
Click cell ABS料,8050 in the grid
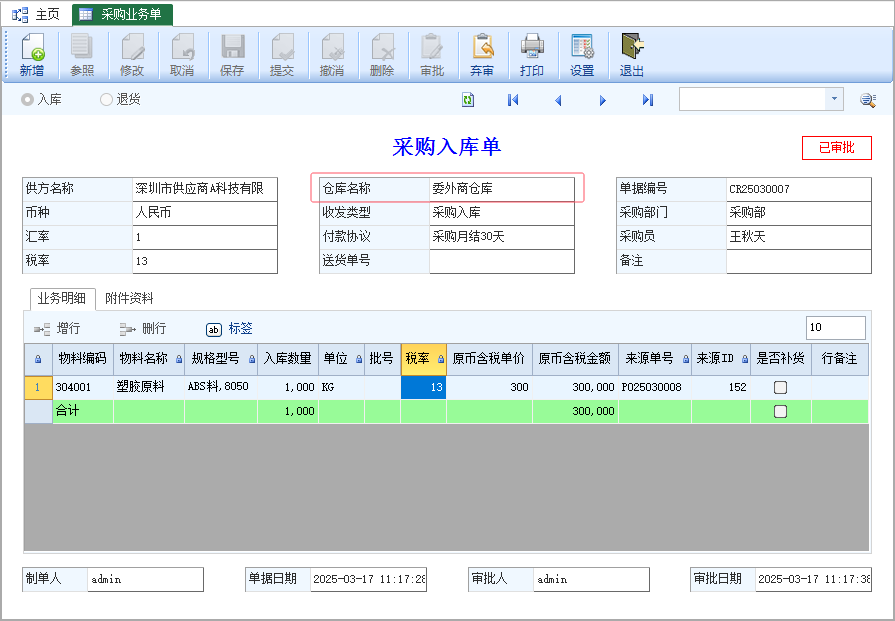coord(221,388)
